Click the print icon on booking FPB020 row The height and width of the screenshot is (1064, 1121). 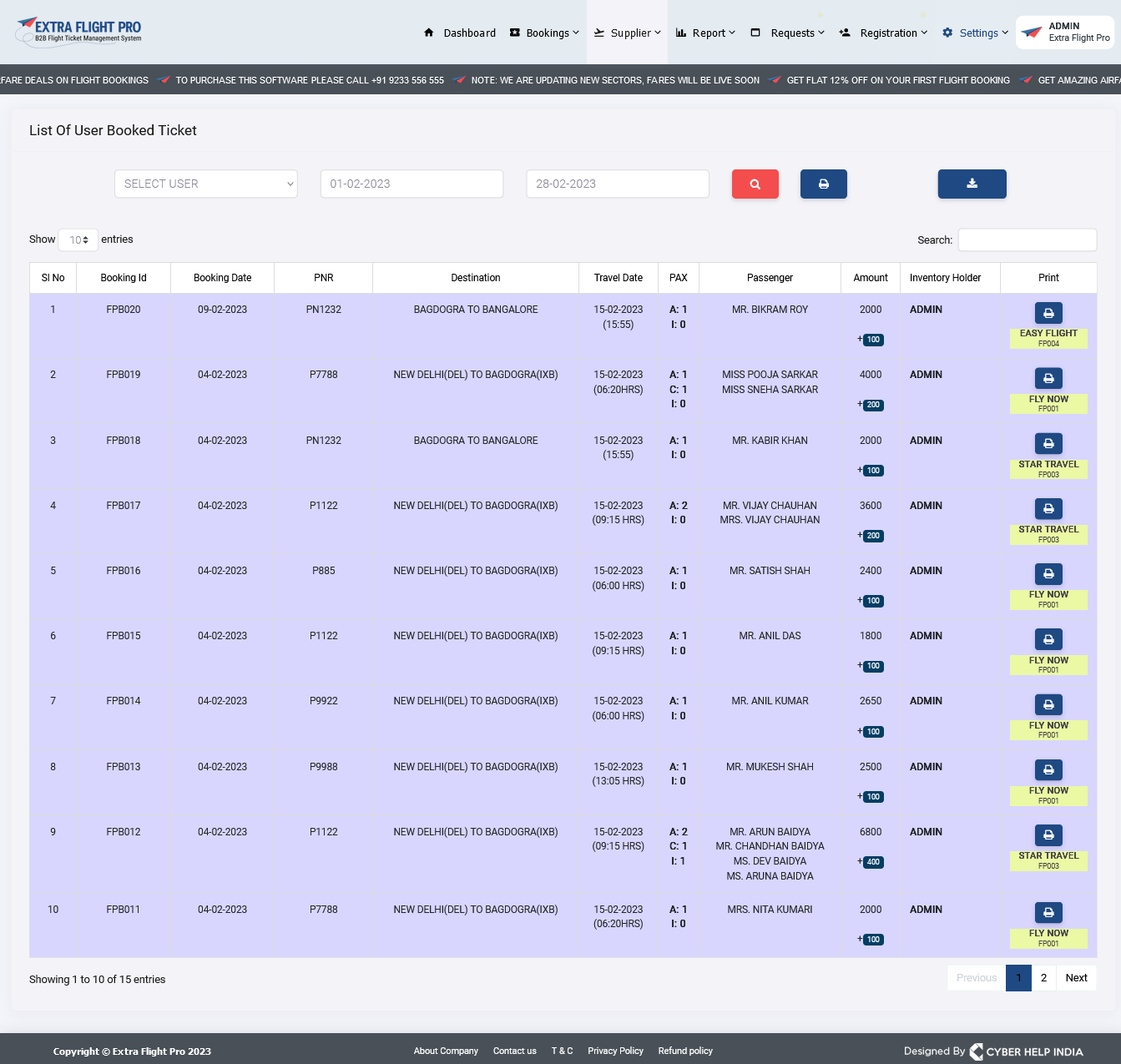tap(1048, 312)
